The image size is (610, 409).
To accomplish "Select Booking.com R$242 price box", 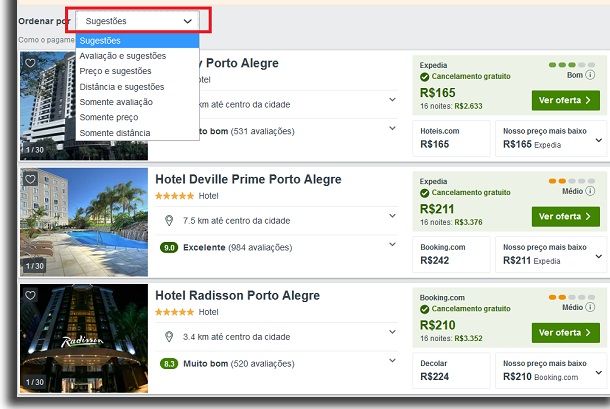I will coord(451,255).
